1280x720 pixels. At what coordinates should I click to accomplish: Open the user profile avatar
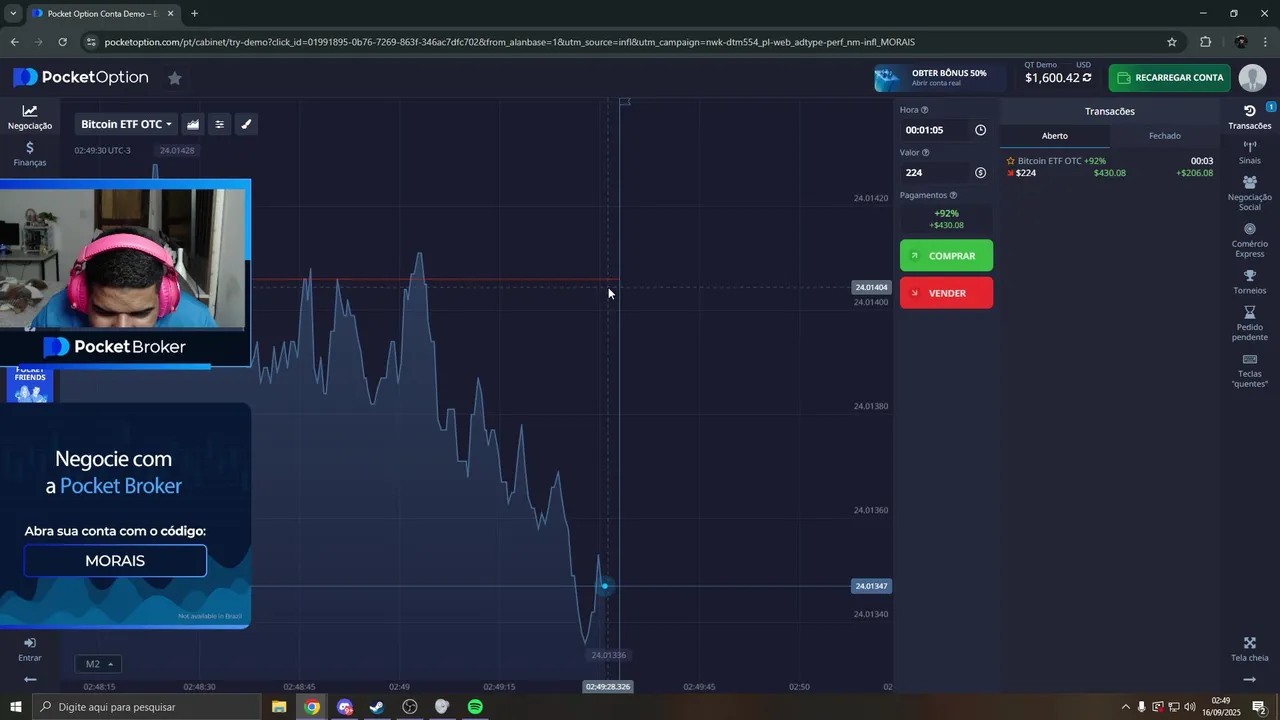1252,78
